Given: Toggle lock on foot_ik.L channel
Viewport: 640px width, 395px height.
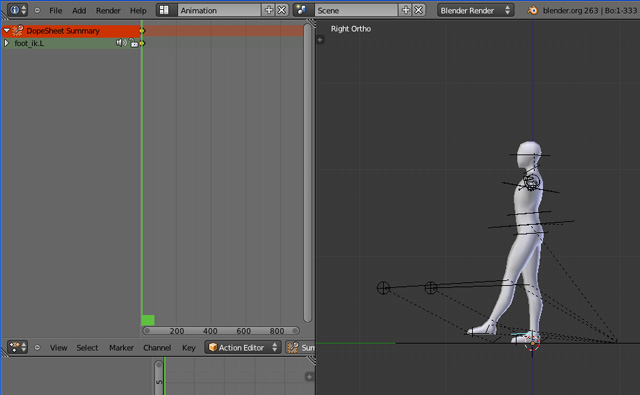Looking at the screenshot, I should (x=133, y=43).
